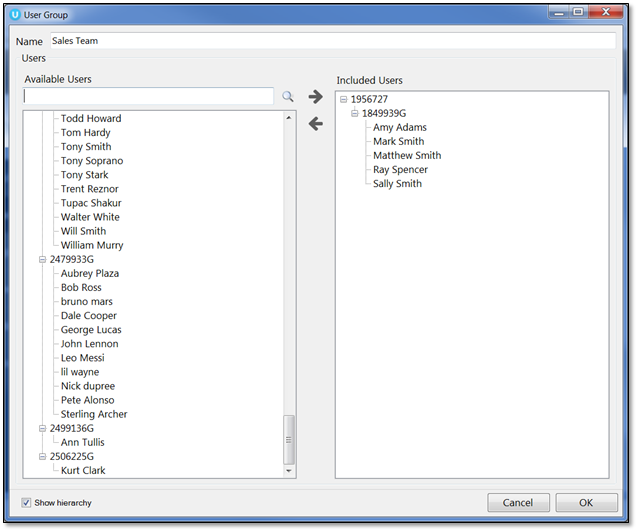
Task: Collapse the 1956727 node in Included Users
Action: [344, 100]
